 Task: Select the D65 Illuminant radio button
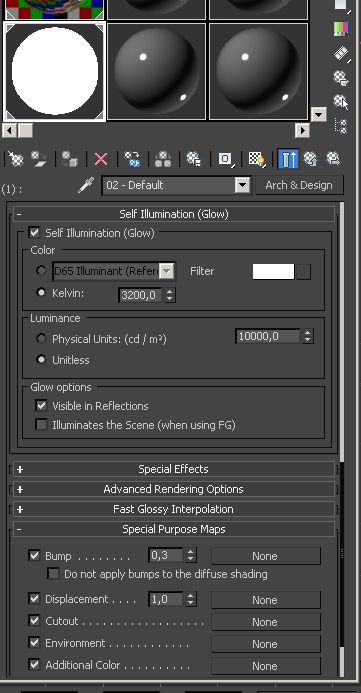tap(41, 270)
